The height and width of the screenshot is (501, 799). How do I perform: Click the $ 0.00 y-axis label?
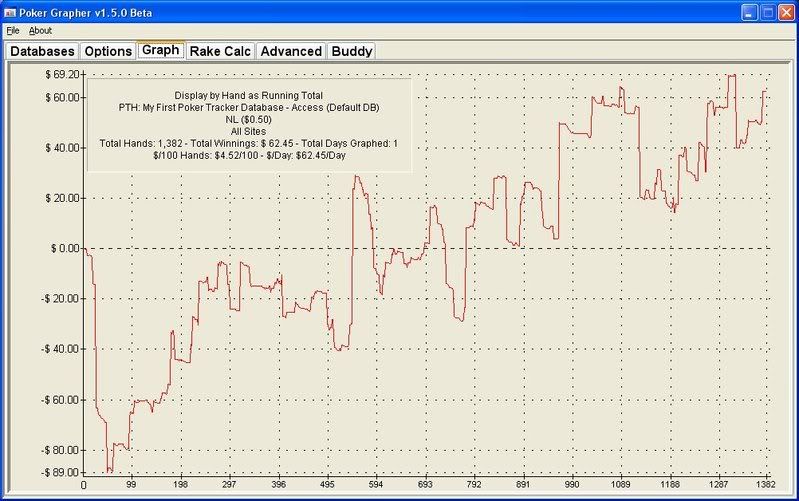tap(63, 248)
